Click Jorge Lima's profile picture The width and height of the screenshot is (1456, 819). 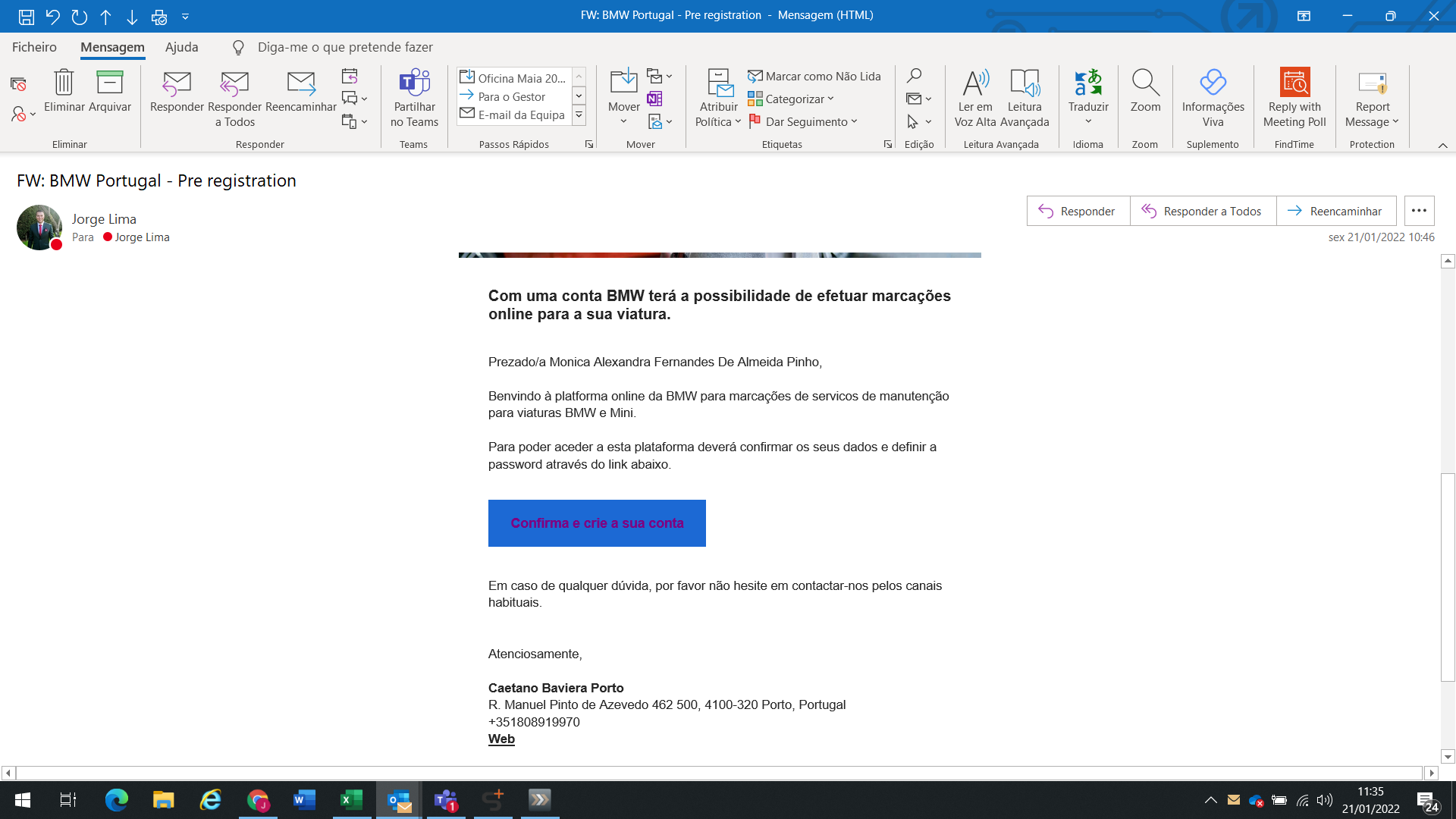pos(39,227)
